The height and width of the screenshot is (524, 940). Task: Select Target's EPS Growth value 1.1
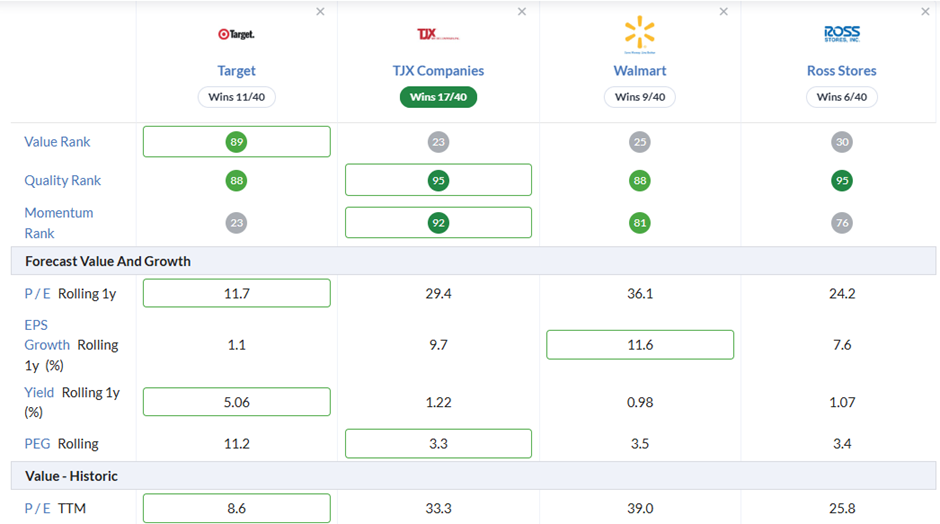(x=237, y=345)
